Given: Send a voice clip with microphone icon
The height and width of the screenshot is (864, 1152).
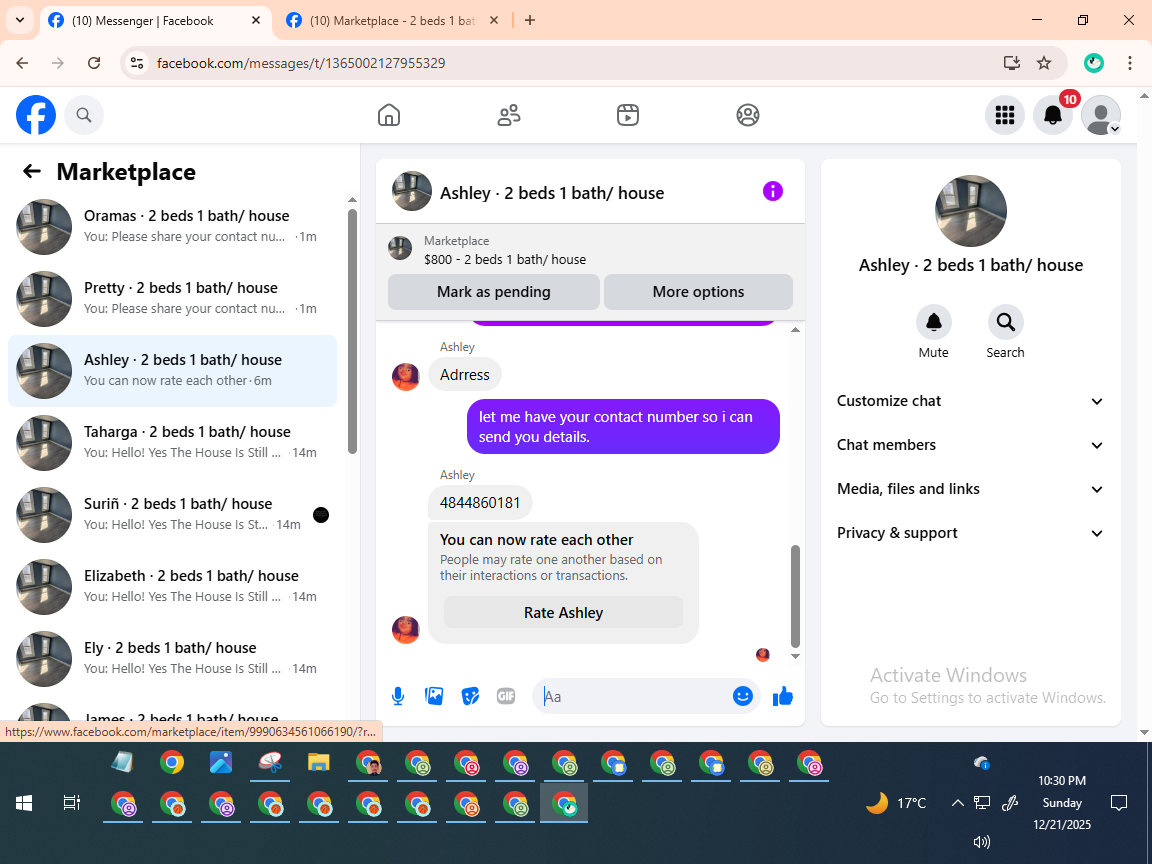Looking at the screenshot, I should coord(397,696).
